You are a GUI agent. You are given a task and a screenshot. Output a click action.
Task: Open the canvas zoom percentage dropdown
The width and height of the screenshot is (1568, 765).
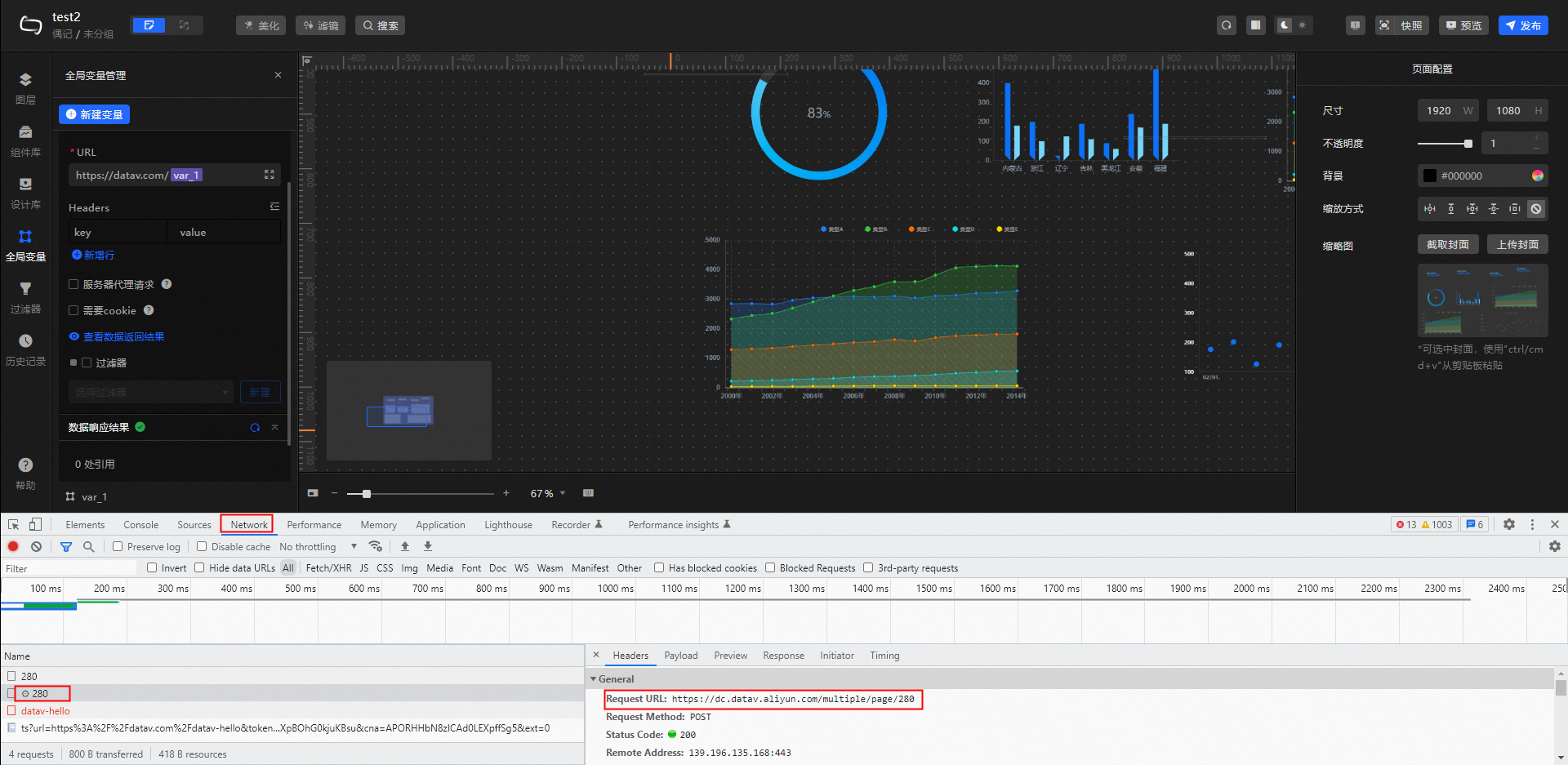point(547,493)
